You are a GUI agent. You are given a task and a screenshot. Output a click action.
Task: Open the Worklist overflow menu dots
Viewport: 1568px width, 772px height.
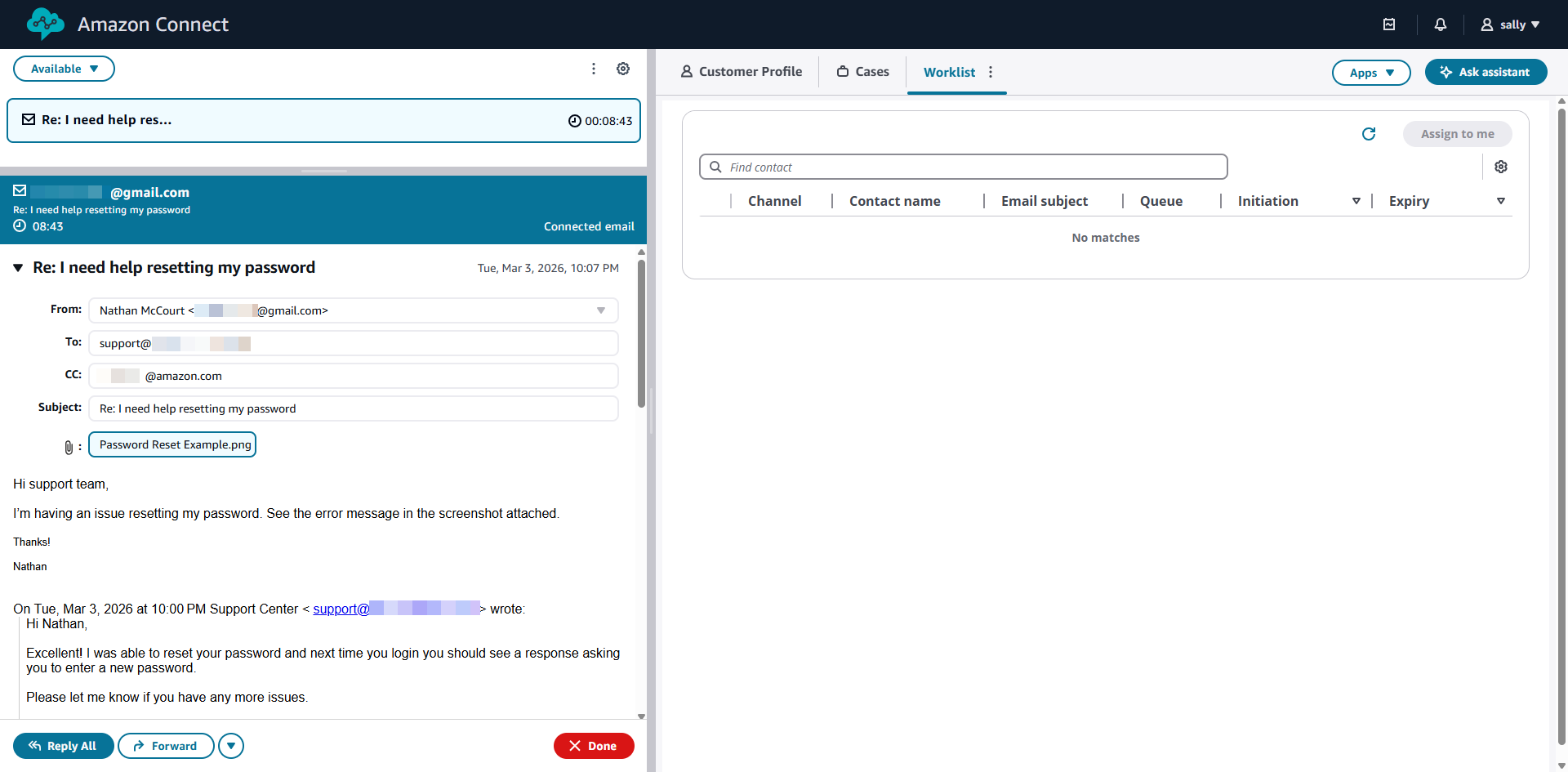(x=990, y=72)
